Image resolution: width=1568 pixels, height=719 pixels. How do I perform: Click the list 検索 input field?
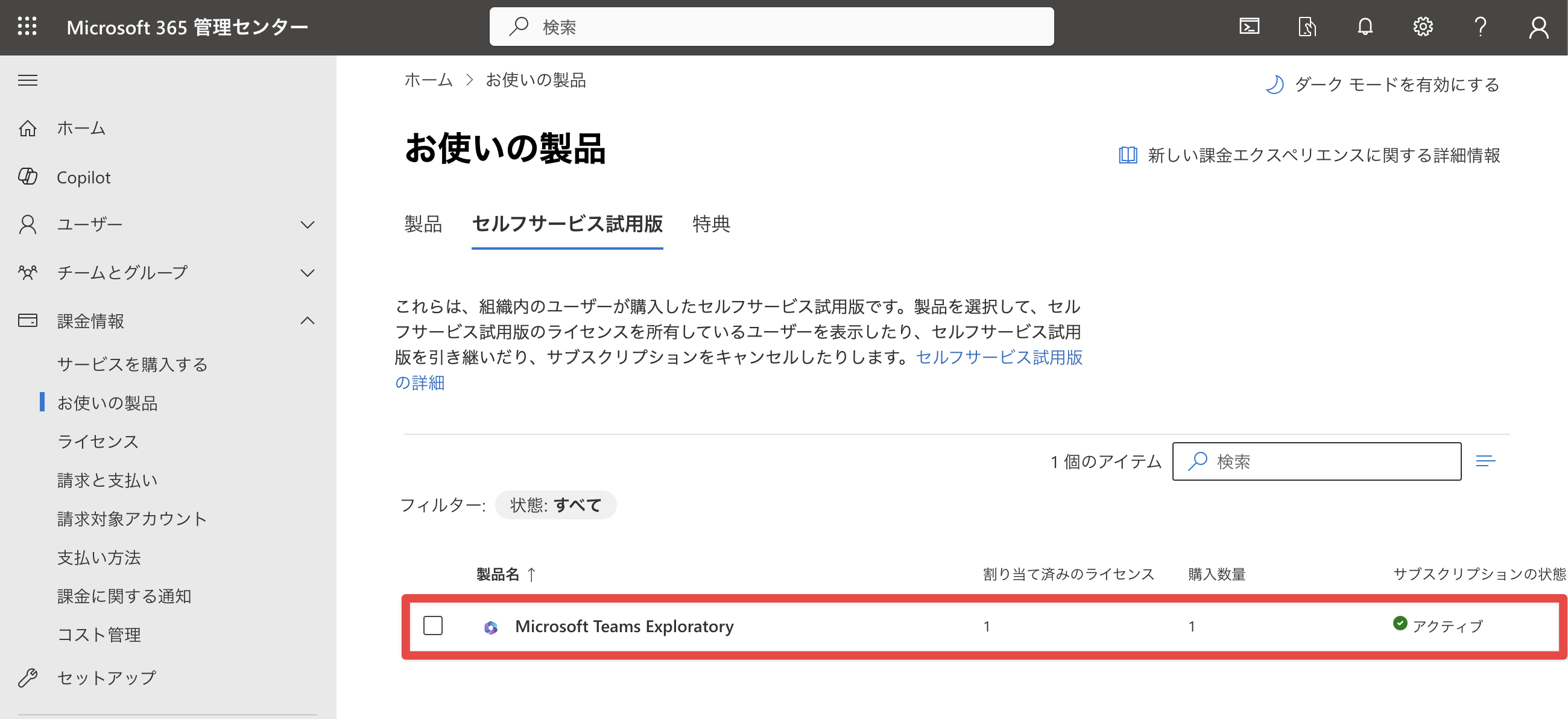(1316, 461)
